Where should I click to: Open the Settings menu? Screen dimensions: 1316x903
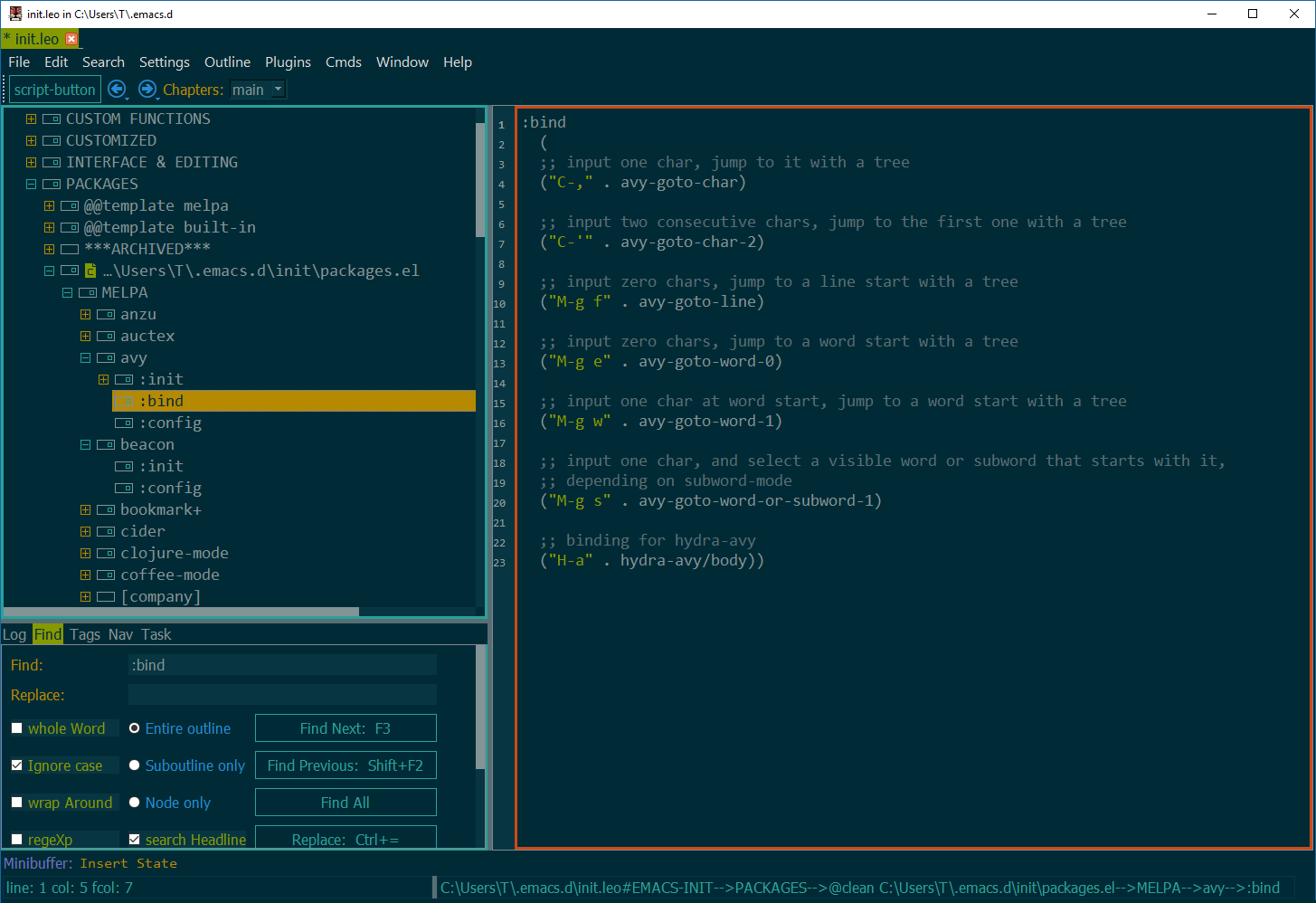pos(165,62)
